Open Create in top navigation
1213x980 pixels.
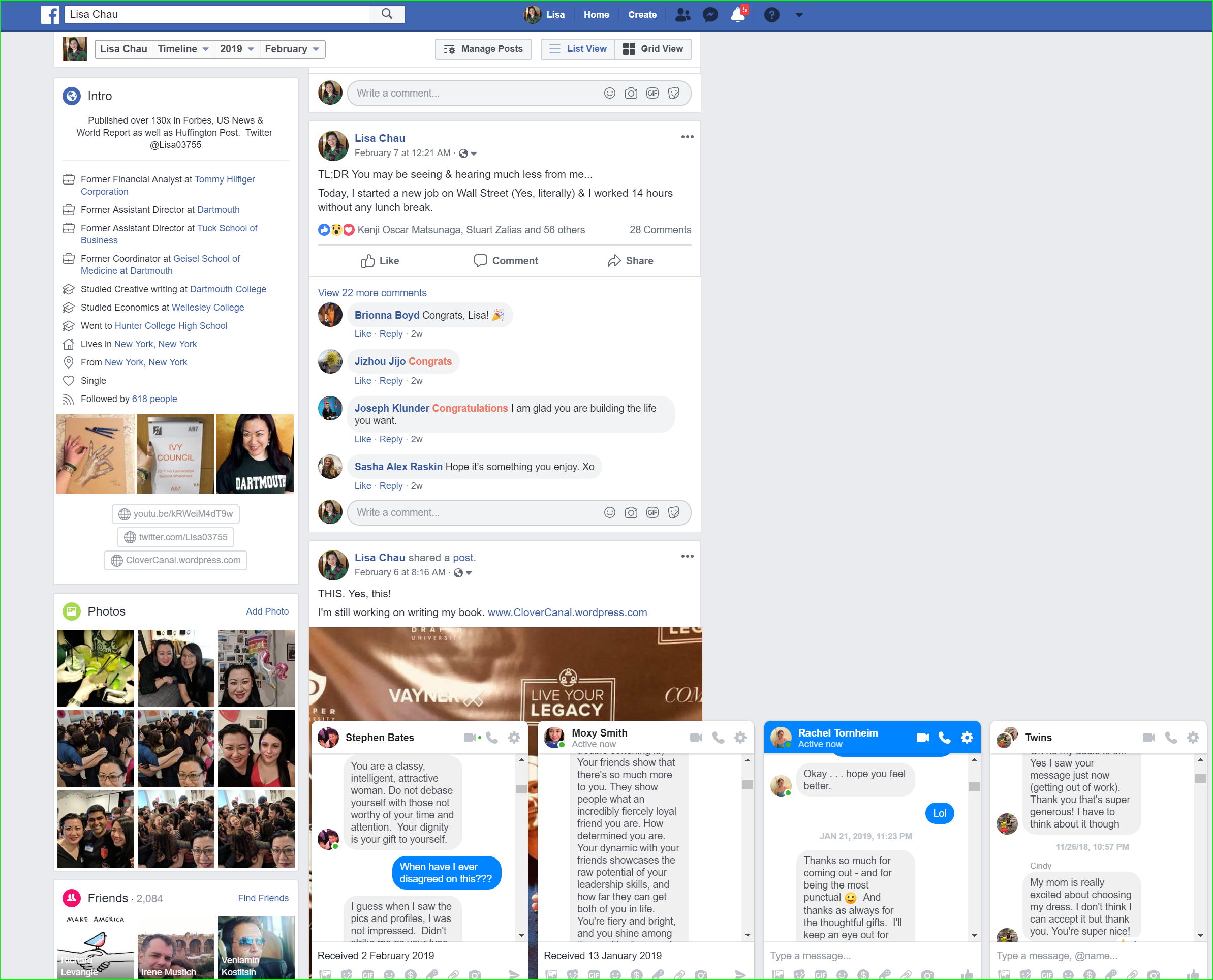coord(642,15)
